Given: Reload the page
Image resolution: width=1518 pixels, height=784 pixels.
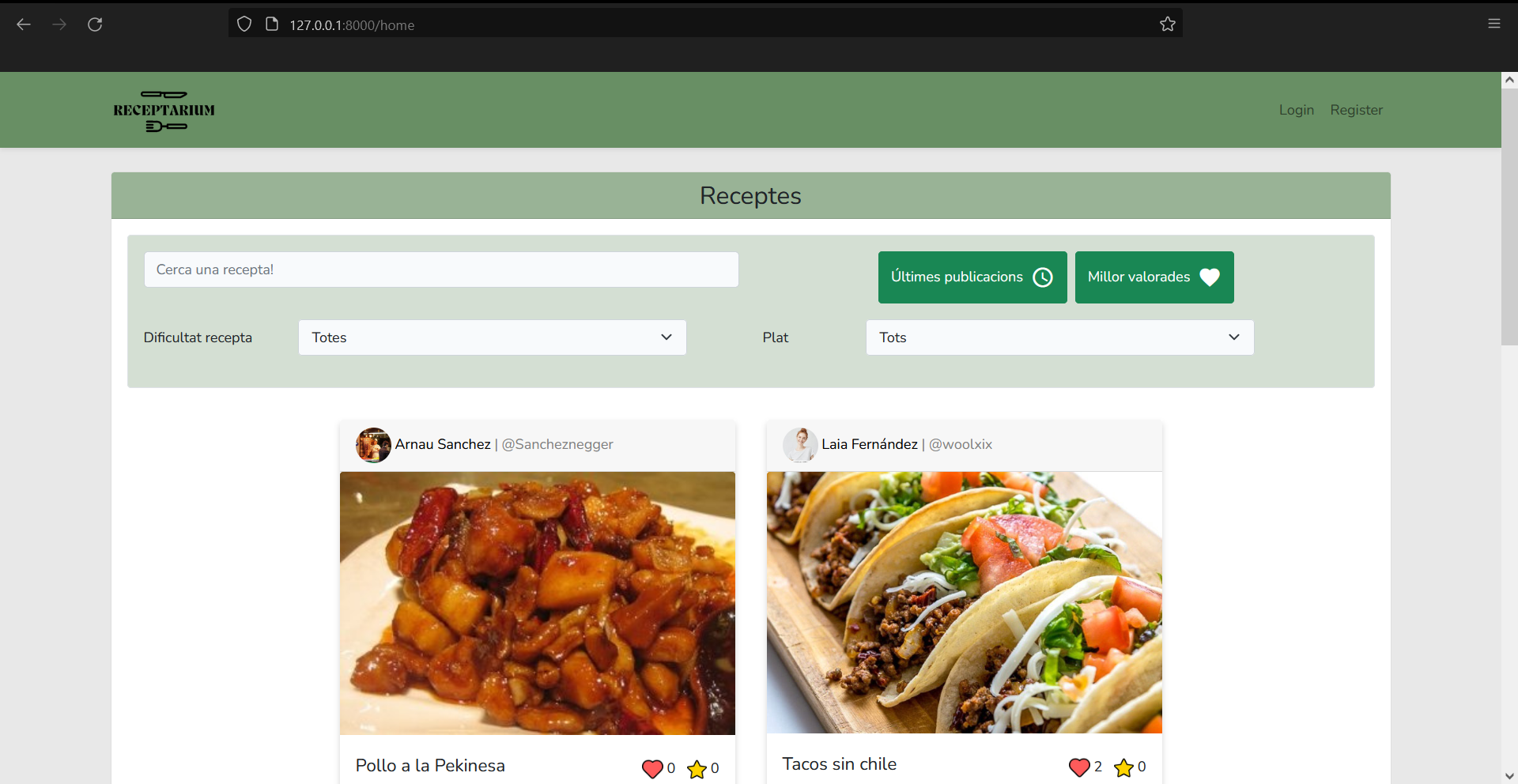Looking at the screenshot, I should (x=95, y=24).
